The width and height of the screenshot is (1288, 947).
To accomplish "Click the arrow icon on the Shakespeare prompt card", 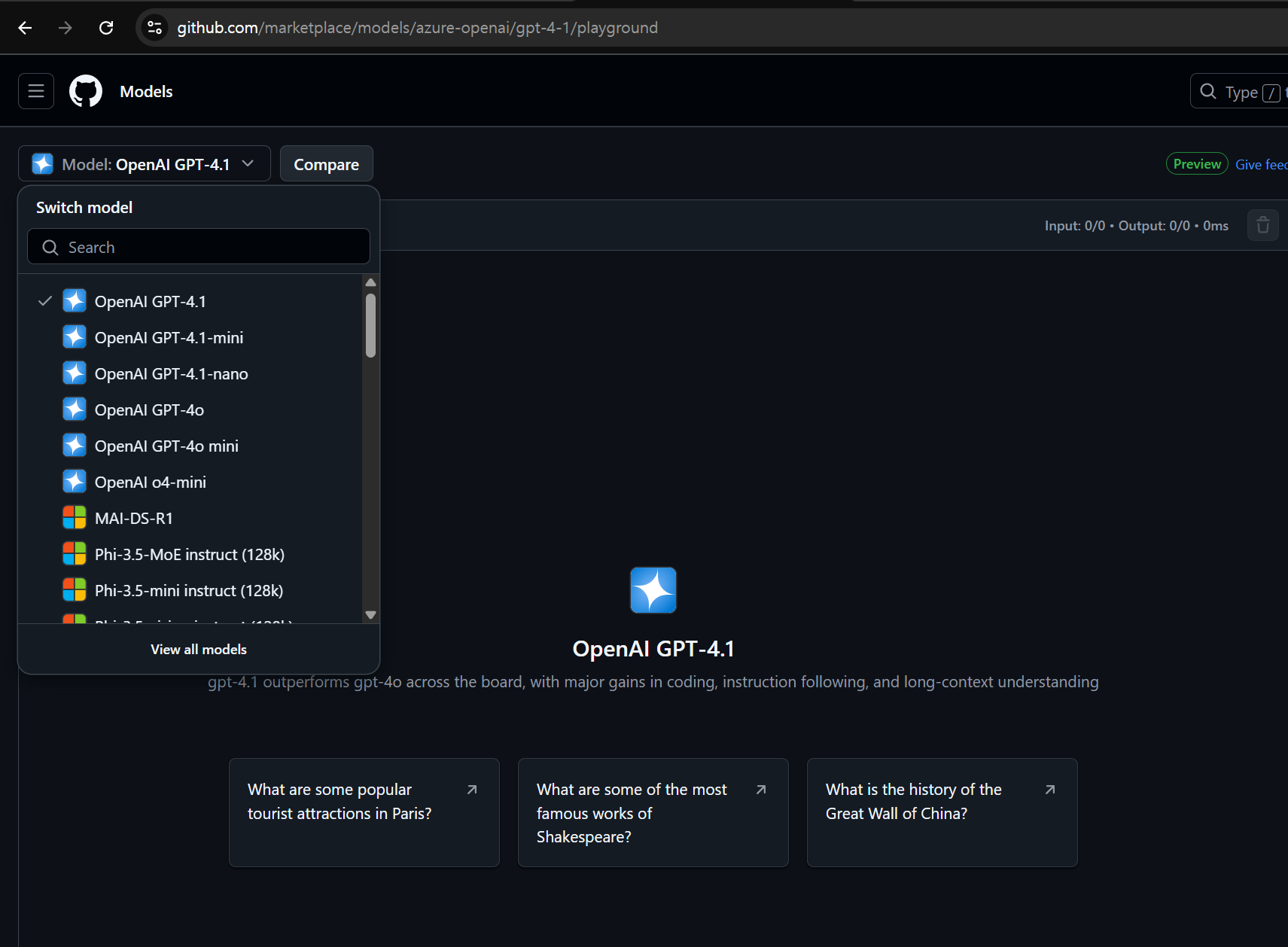I will pos(761,790).
